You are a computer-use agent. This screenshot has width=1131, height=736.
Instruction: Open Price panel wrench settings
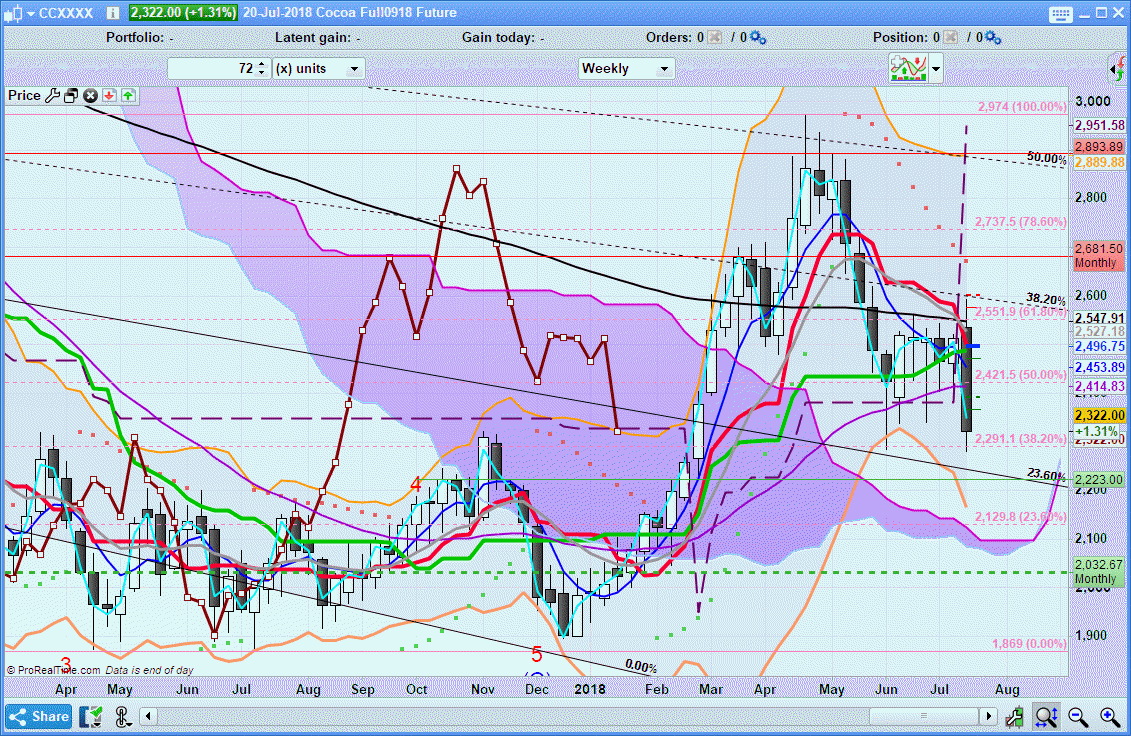[x=53, y=96]
